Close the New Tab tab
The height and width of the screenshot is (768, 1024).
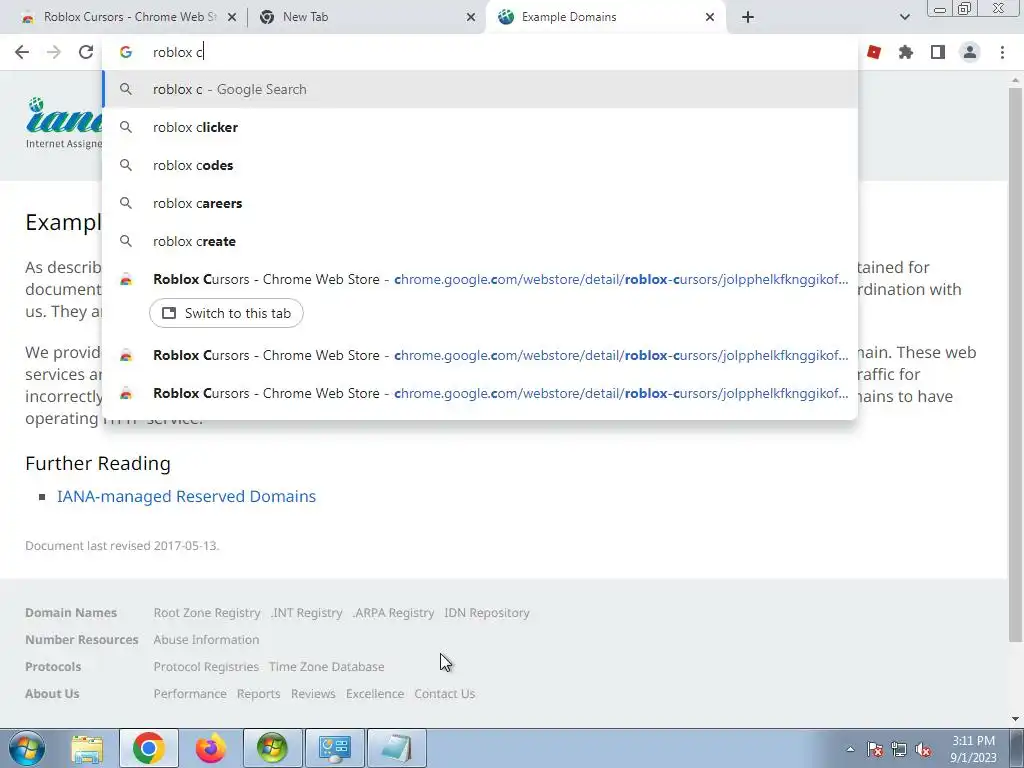[471, 17]
